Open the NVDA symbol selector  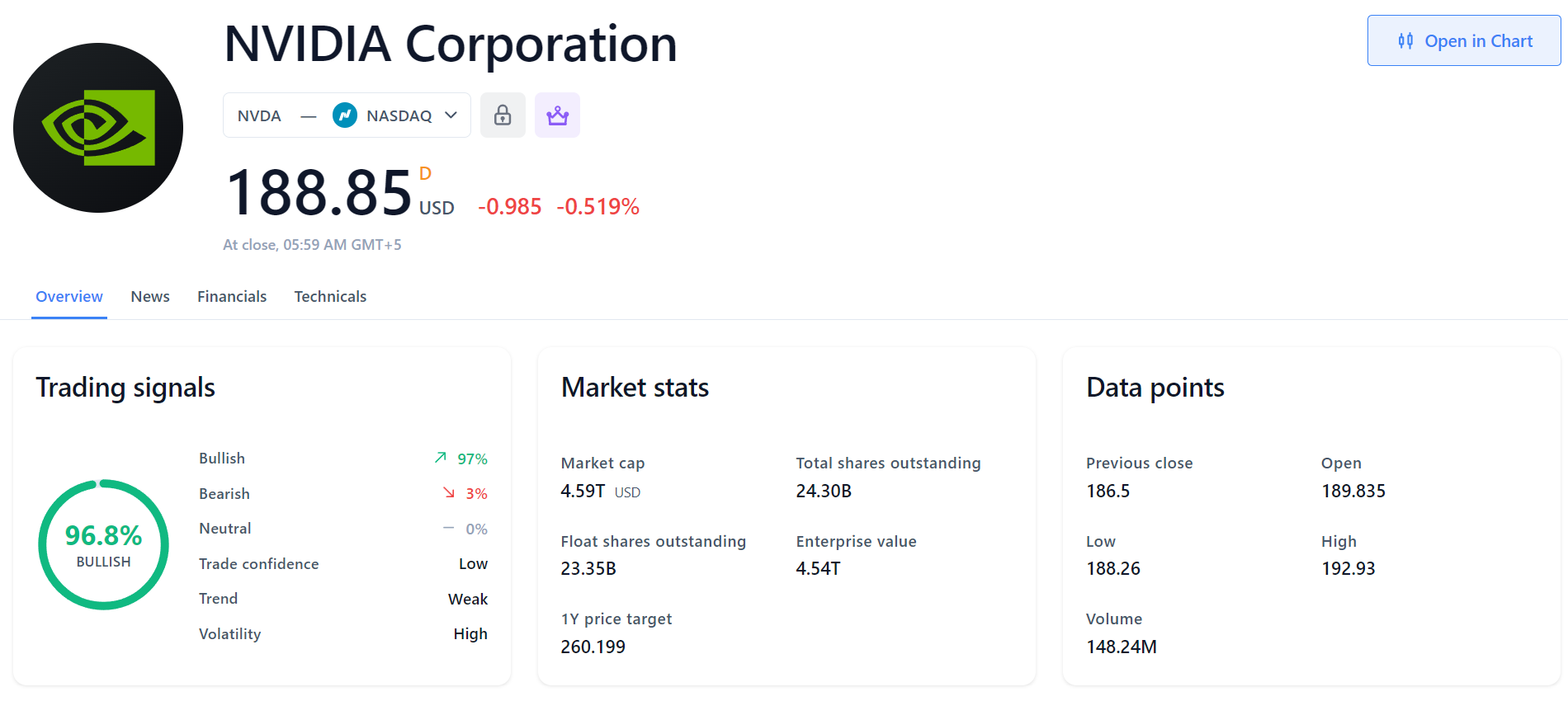tap(259, 115)
